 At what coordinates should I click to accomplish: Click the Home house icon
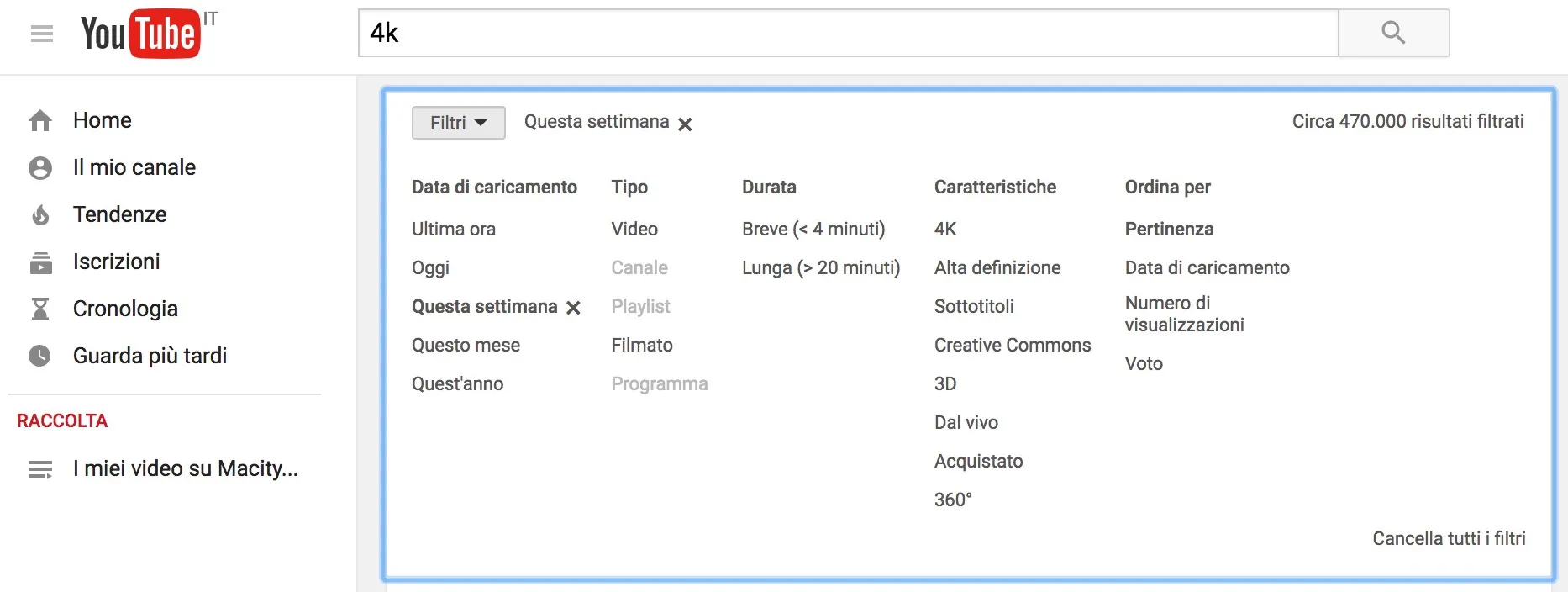[40, 121]
